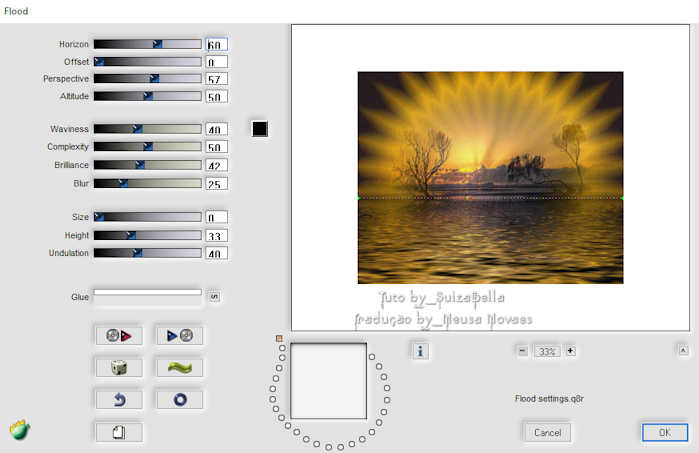Click the Complexity value field
The width and height of the screenshot is (699, 453).
(x=217, y=147)
